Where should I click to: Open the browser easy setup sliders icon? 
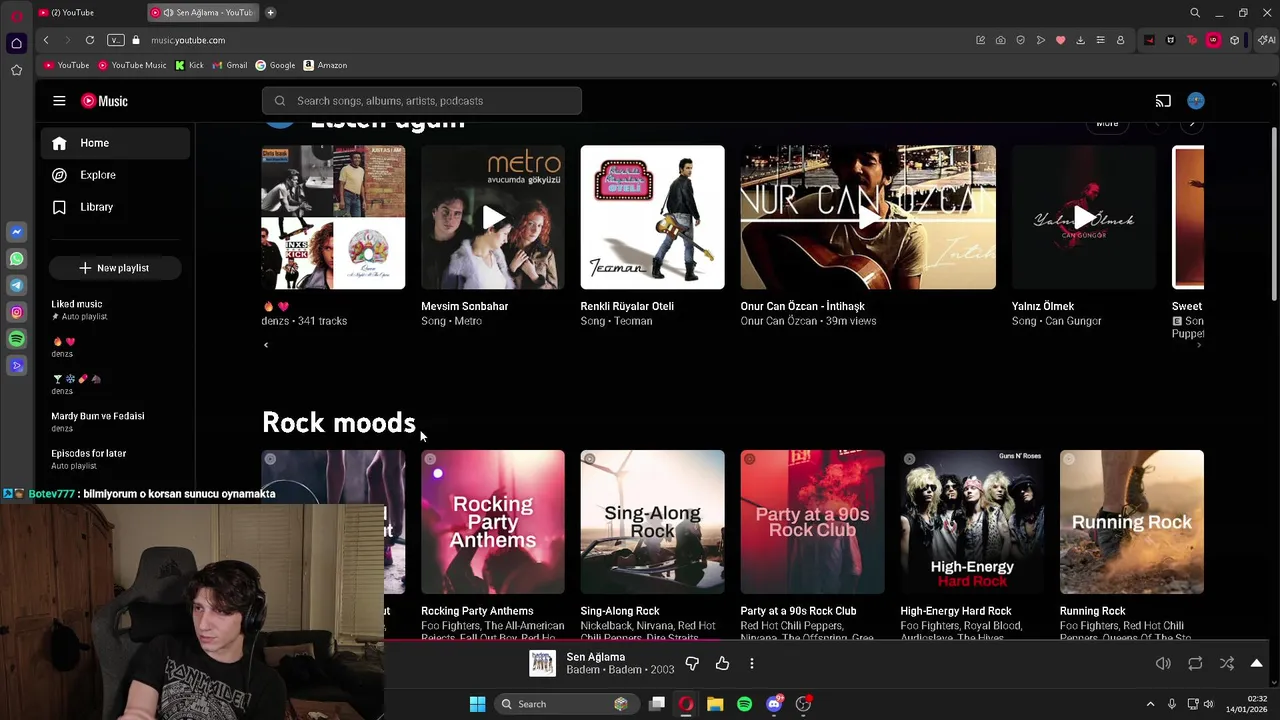(1100, 40)
